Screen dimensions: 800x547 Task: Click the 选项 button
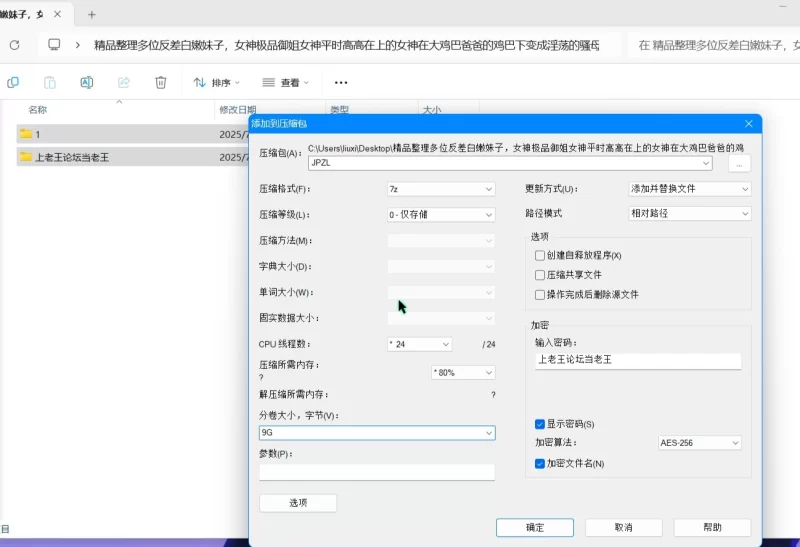[x=298, y=503]
